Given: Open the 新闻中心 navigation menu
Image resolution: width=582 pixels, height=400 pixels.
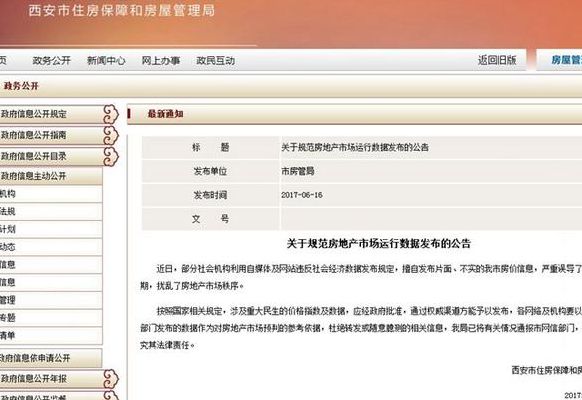Looking at the screenshot, I should click(x=106, y=60).
